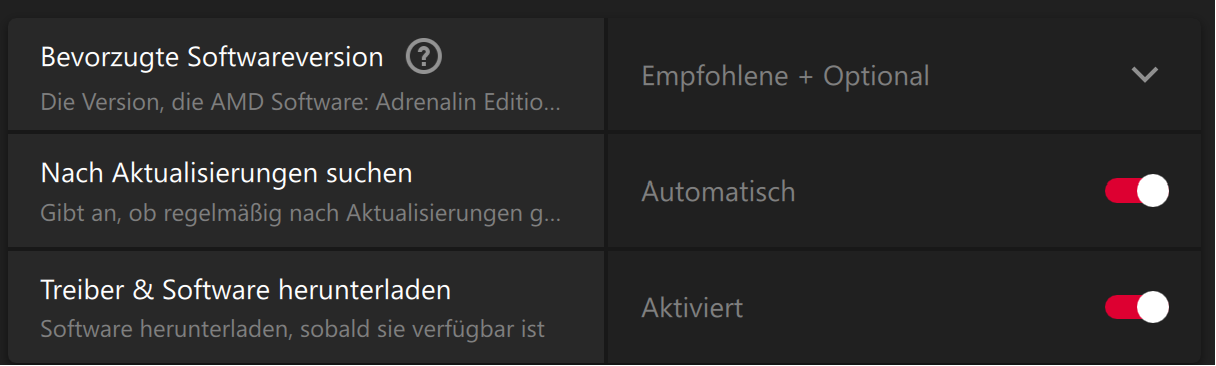Image resolution: width=1216 pixels, height=366 pixels.
Task: Click the Nach Aktualisierungen suchen title
Action: pos(227,173)
